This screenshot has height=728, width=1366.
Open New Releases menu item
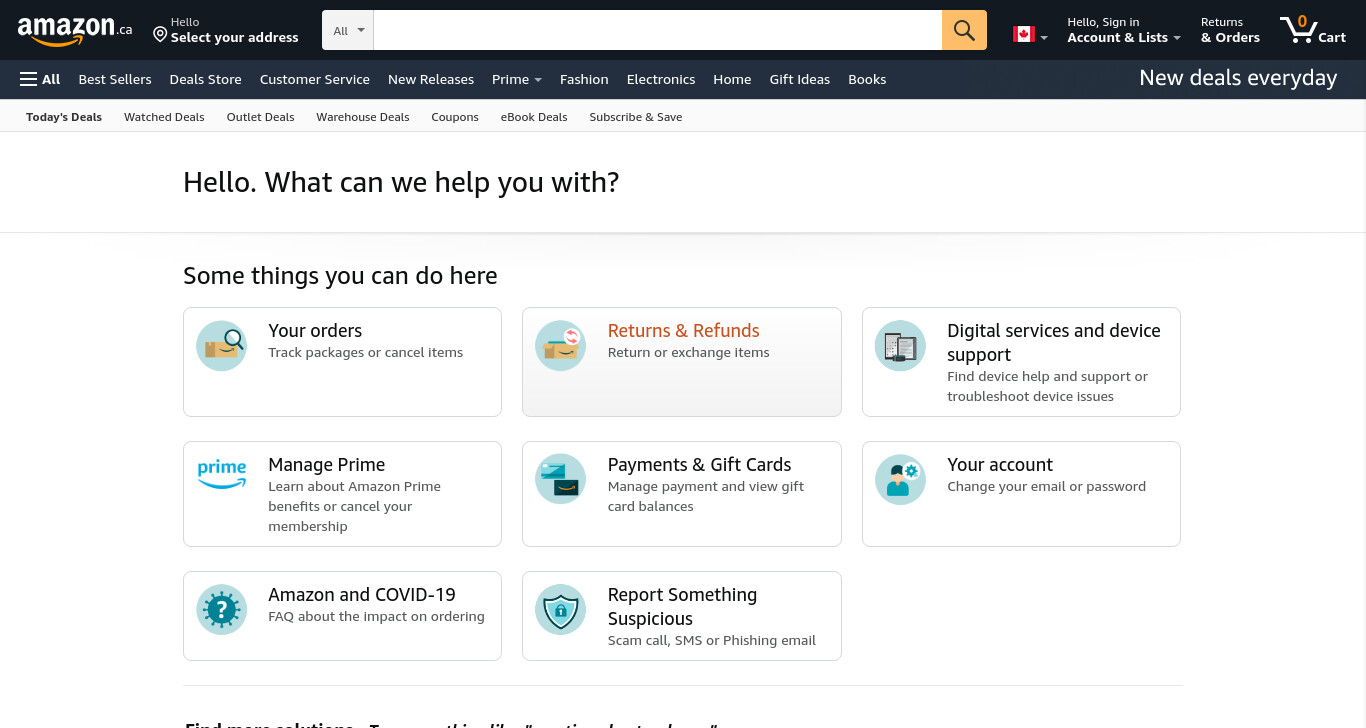tap(431, 79)
